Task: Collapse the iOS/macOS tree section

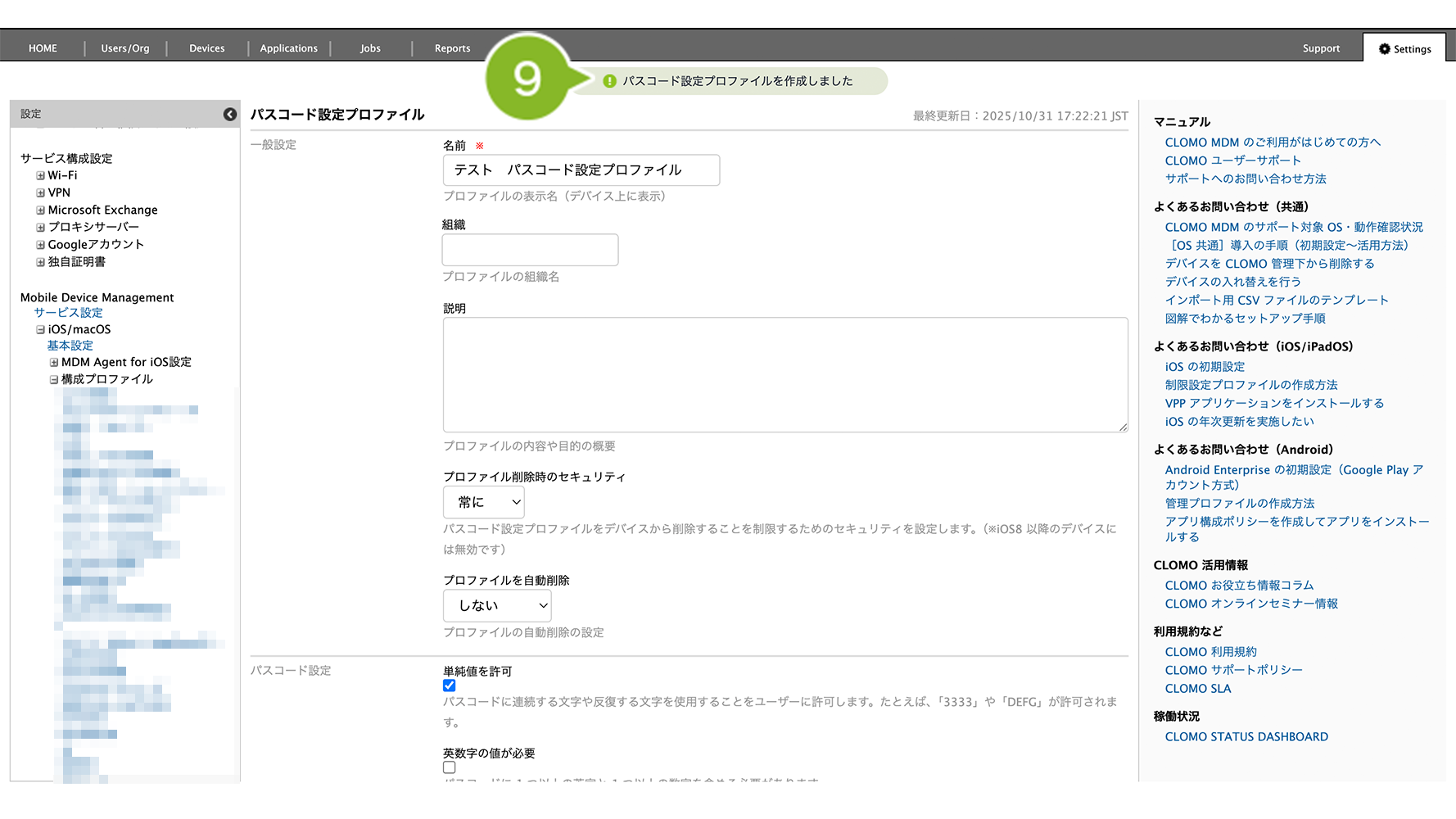Action: coord(40,330)
